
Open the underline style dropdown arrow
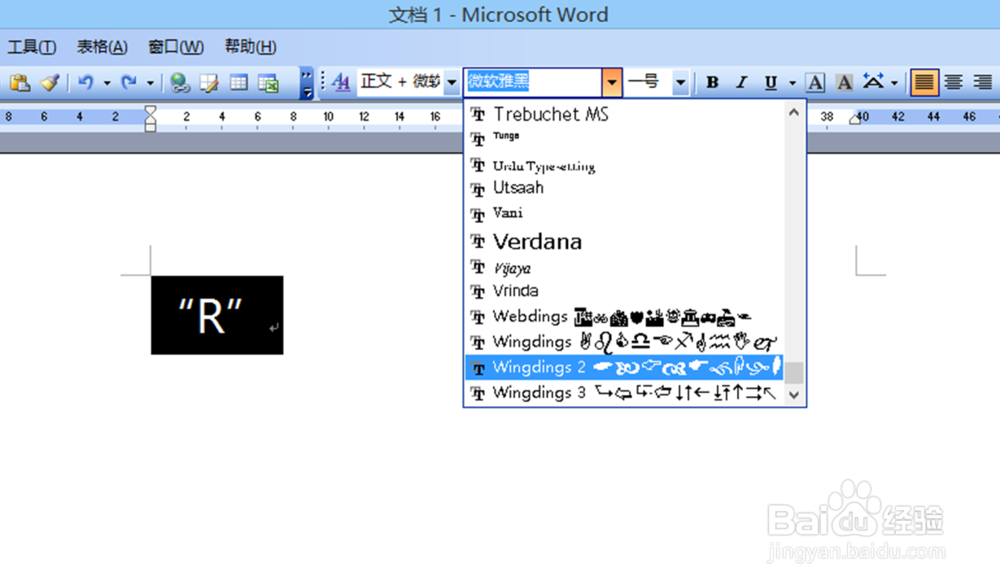pos(792,82)
